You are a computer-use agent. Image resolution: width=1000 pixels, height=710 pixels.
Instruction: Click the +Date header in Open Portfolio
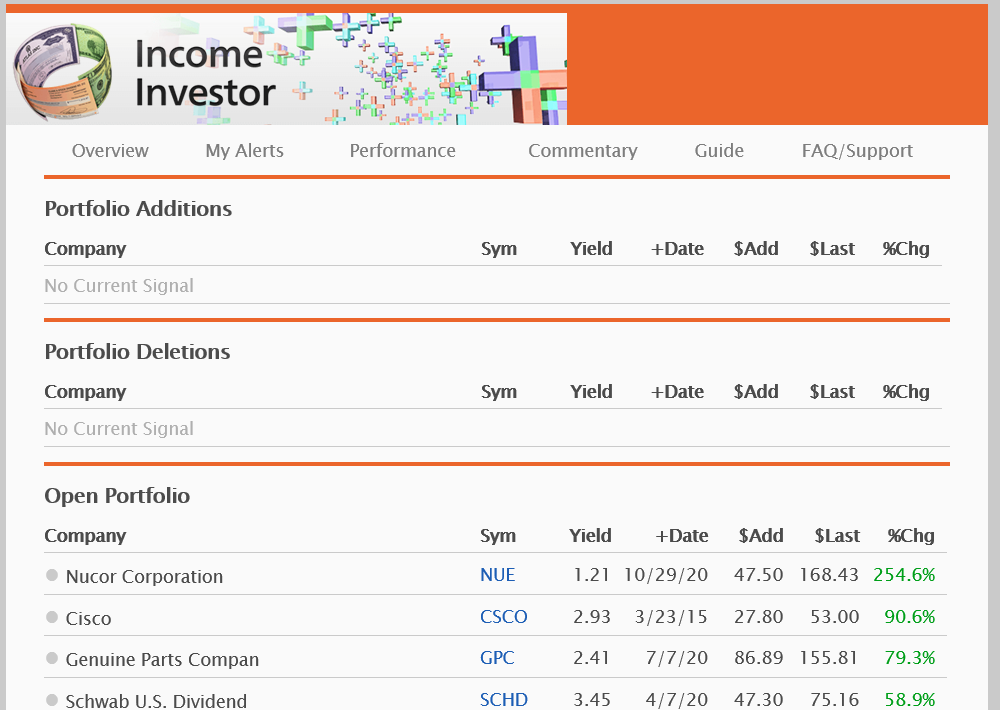point(682,536)
